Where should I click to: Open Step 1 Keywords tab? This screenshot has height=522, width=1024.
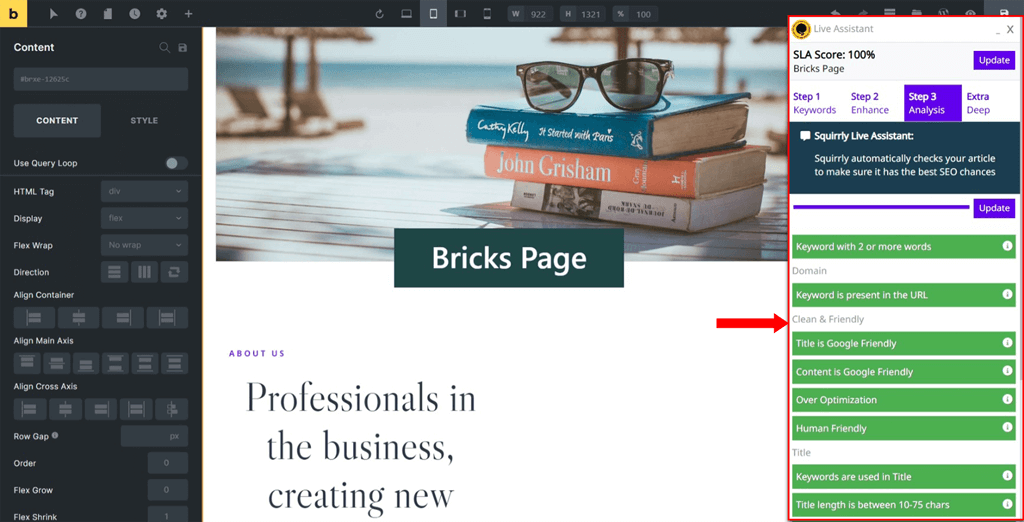click(814, 103)
